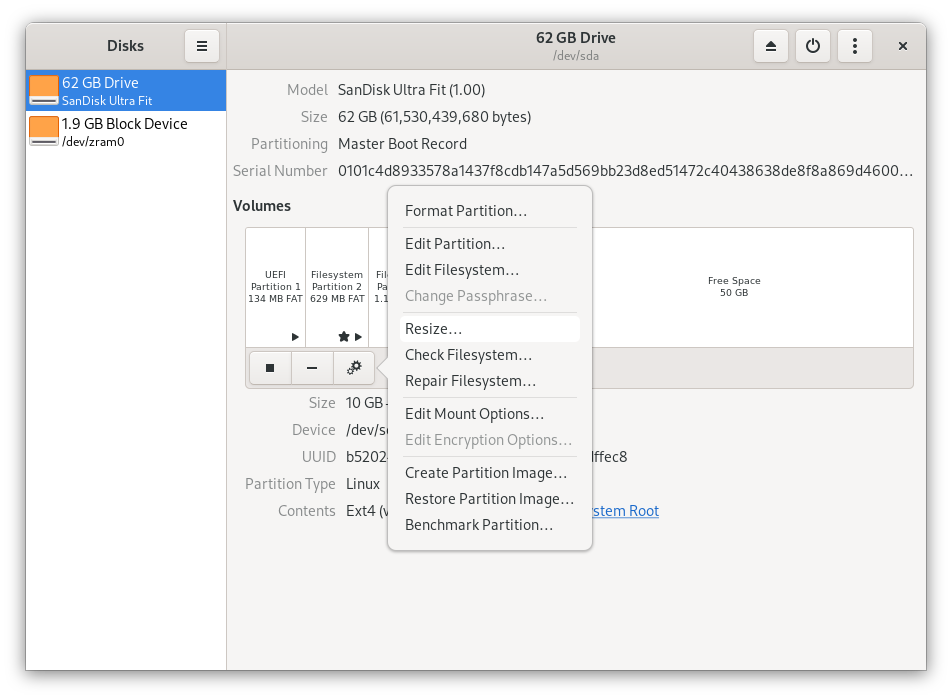Open the drive menu via three-dot icon
The image size is (952, 699).
(x=855, y=46)
